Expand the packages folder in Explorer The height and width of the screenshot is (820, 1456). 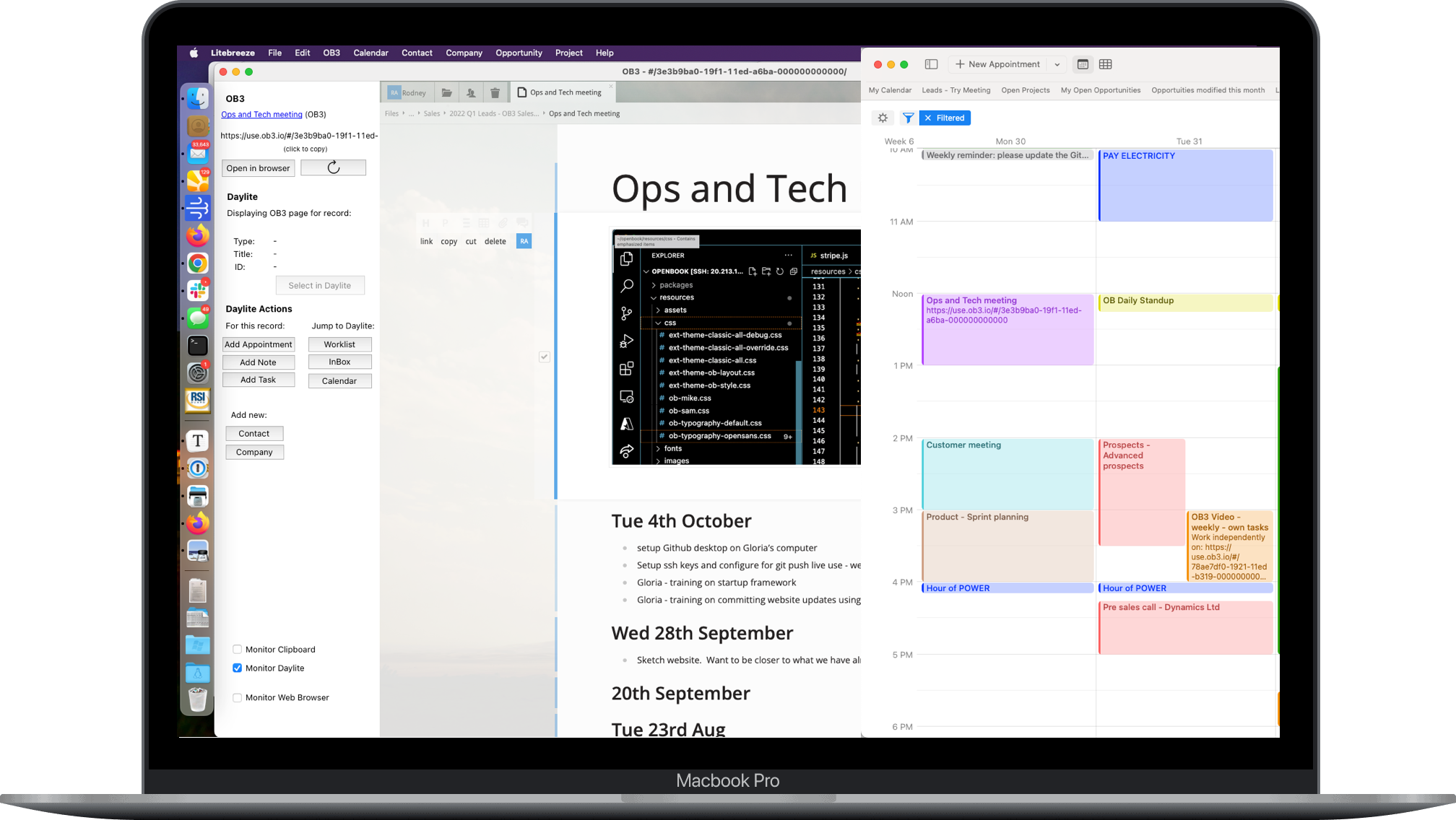pos(675,285)
